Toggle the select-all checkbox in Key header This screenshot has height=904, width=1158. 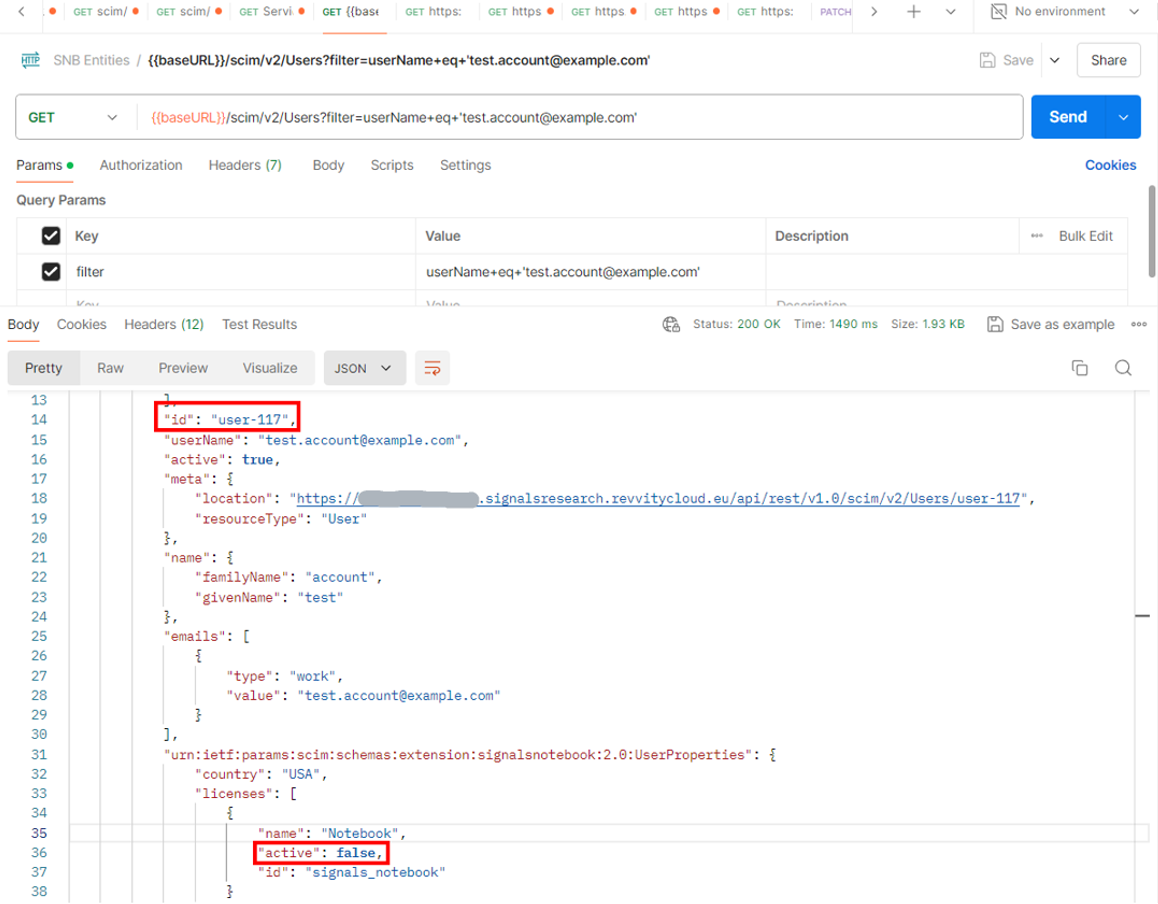click(x=50, y=236)
